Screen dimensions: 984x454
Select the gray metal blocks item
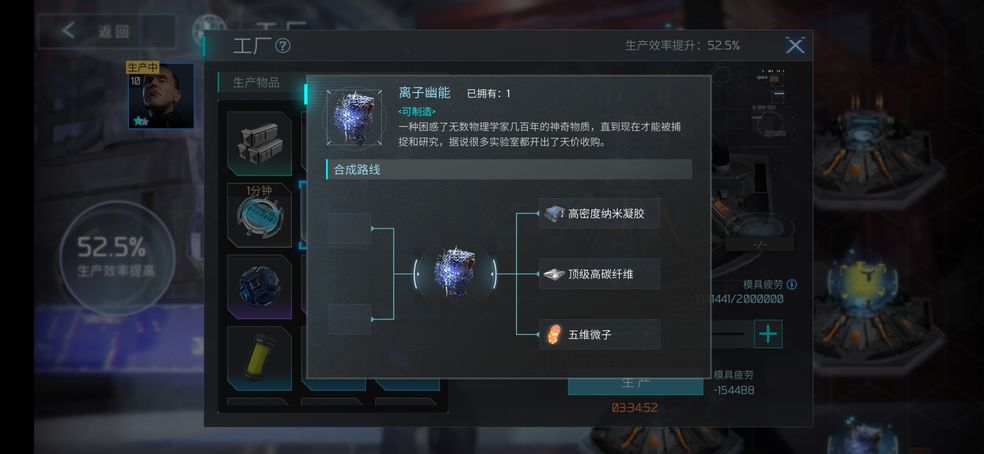coord(259,143)
